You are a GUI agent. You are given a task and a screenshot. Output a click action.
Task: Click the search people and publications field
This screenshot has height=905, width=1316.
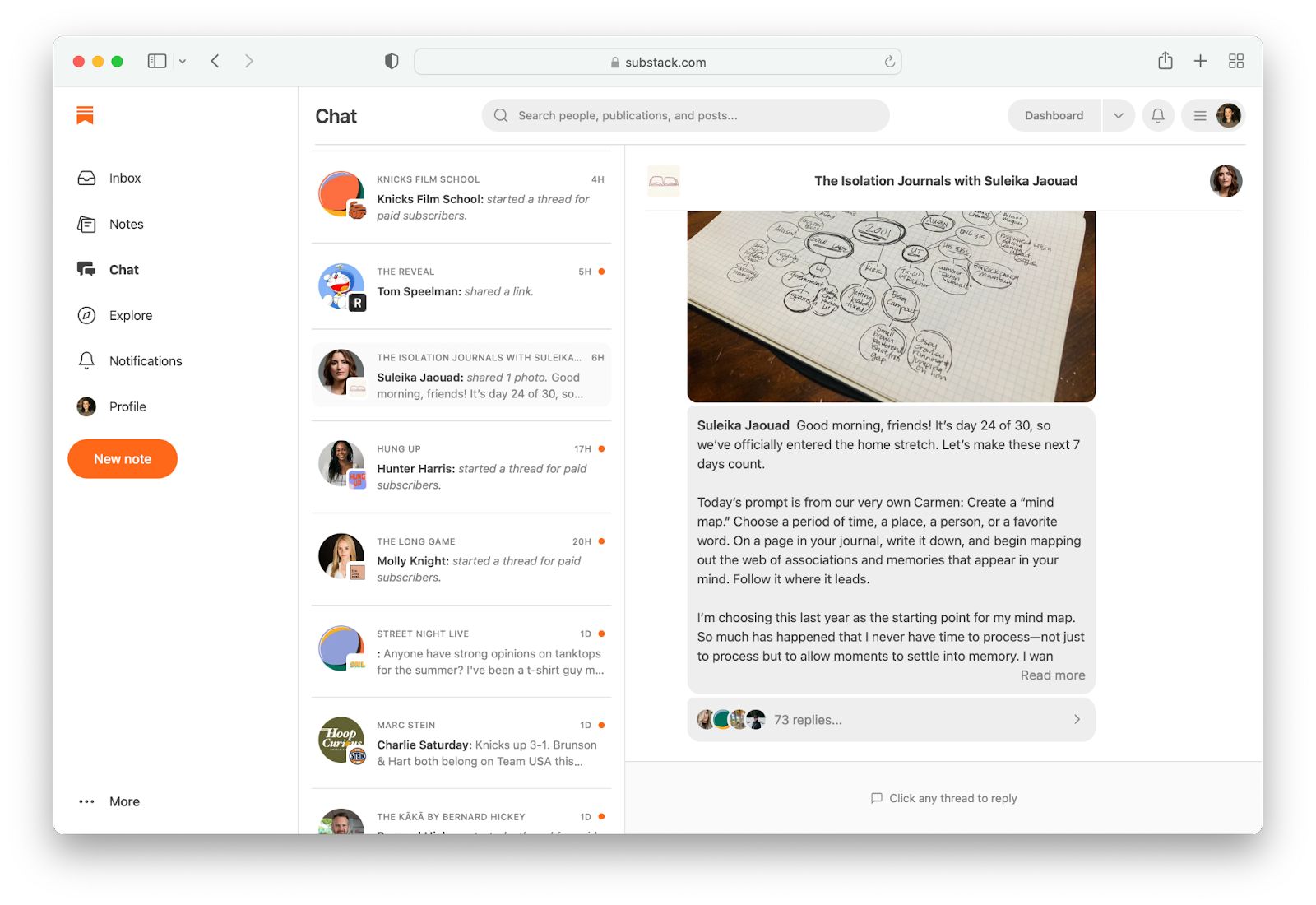click(x=685, y=116)
